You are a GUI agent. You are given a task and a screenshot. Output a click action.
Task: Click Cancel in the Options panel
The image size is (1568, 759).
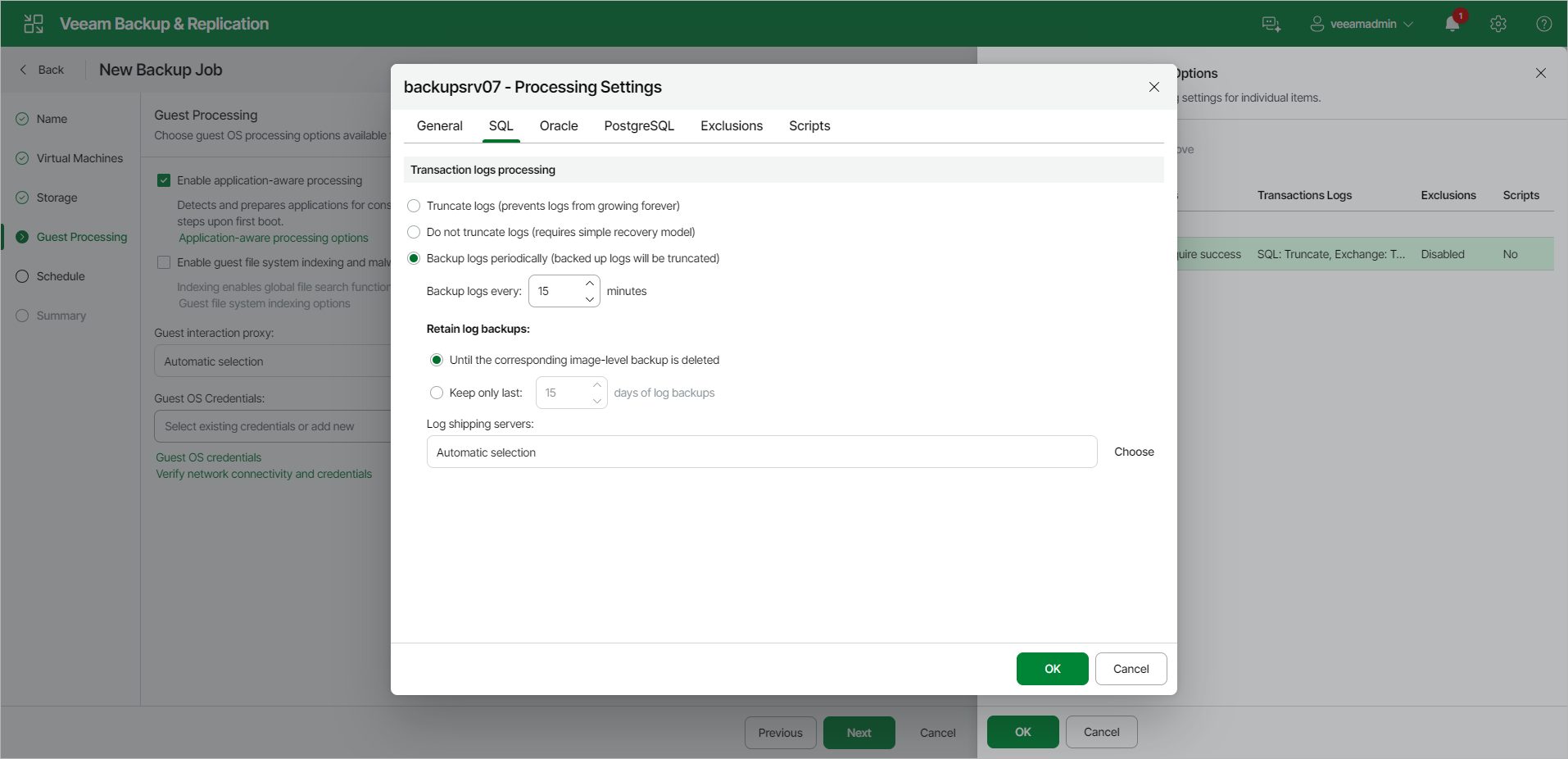[1102, 732]
